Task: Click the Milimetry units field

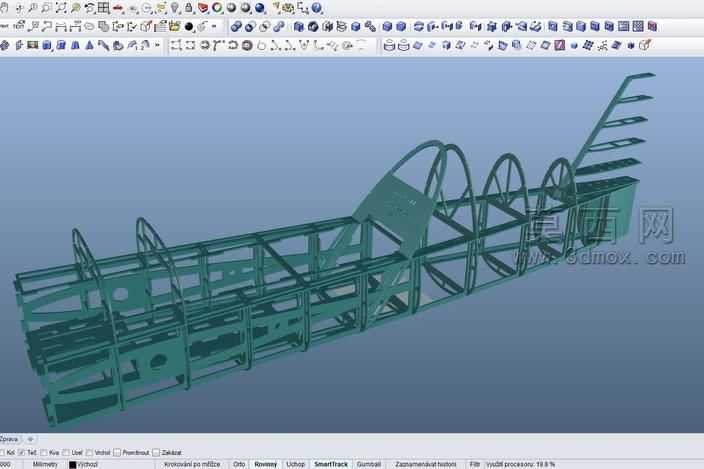Action: 45,464
